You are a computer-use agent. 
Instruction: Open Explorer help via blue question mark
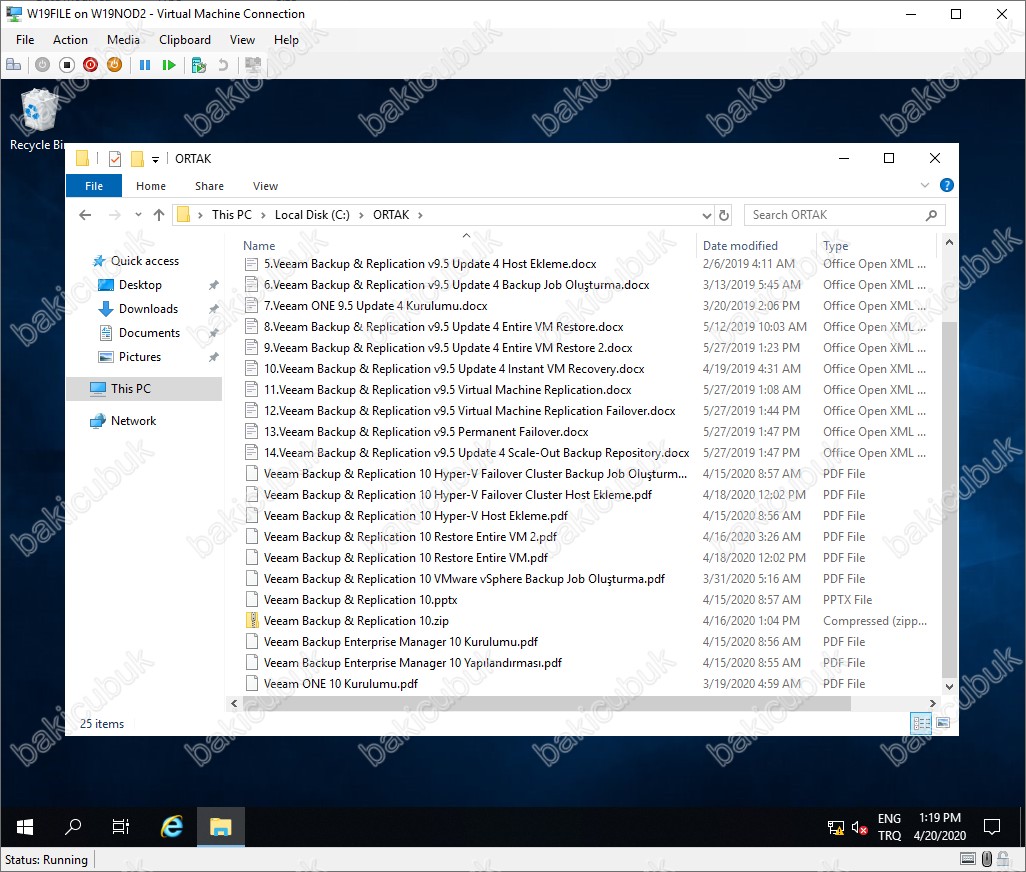coord(946,185)
